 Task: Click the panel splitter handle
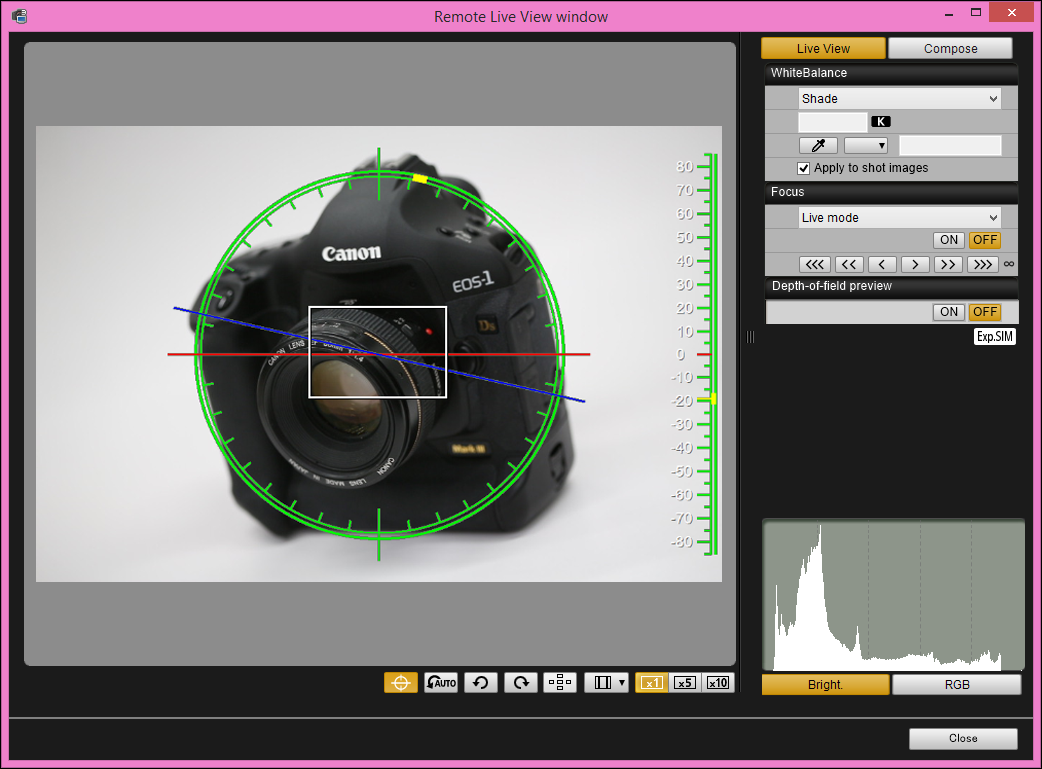coord(750,337)
